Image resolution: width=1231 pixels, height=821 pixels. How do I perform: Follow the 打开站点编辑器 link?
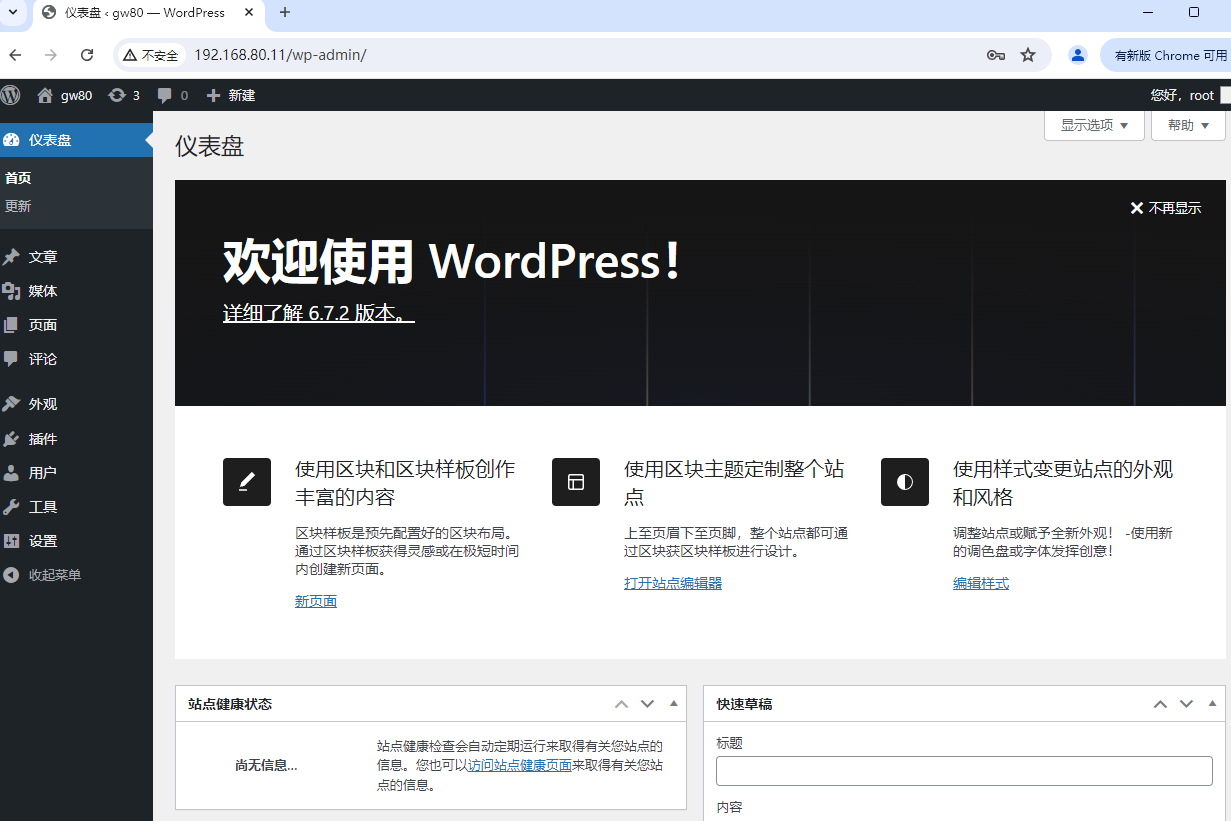673,583
